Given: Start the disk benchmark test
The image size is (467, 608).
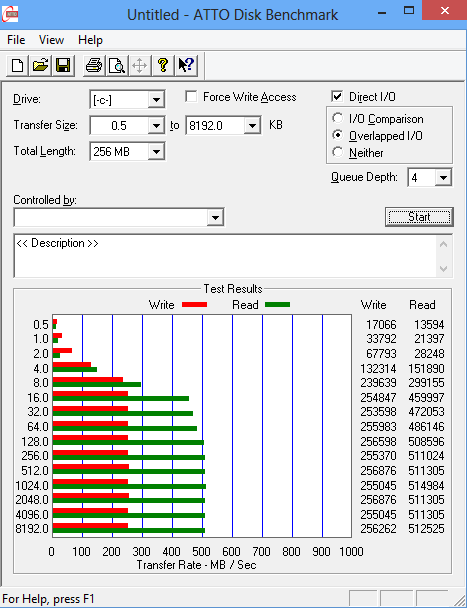Looking at the screenshot, I should (419, 216).
